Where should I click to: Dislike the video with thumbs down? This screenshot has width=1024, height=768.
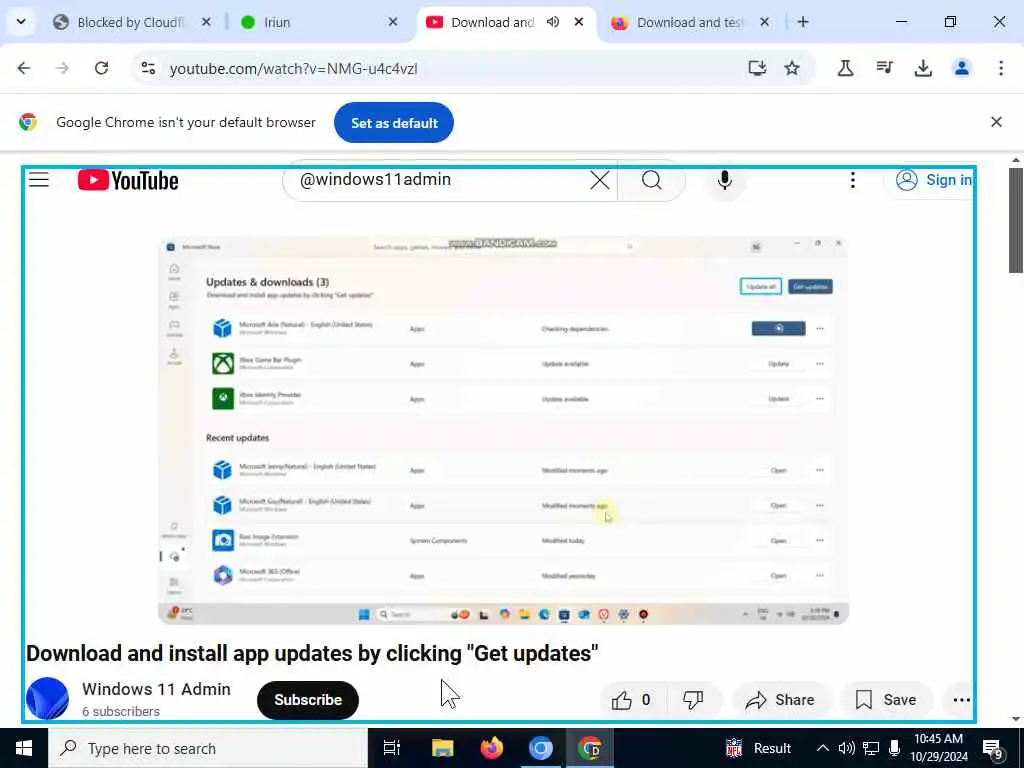pyautogui.click(x=693, y=700)
